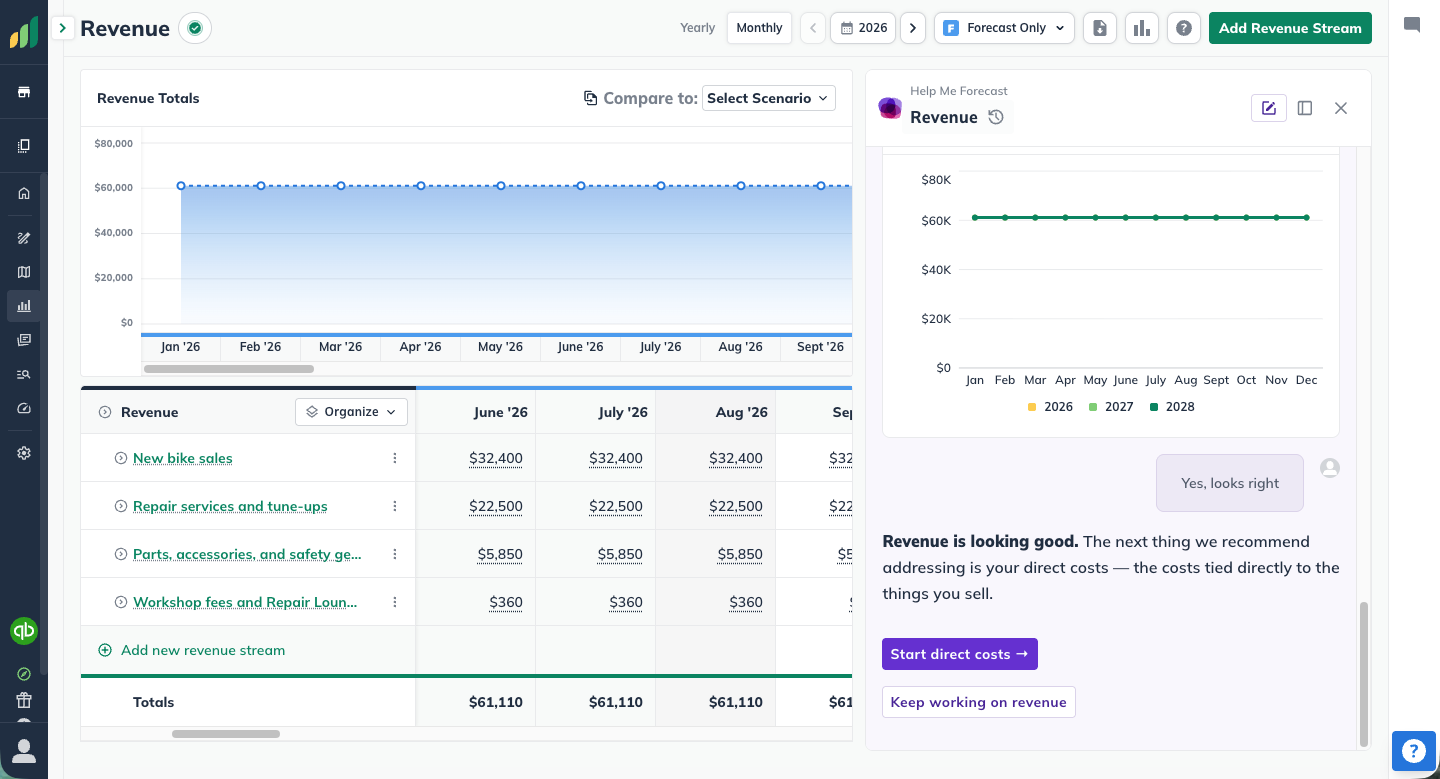
Task: Click the revenue table horizontal scrollbar
Action: point(226,734)
